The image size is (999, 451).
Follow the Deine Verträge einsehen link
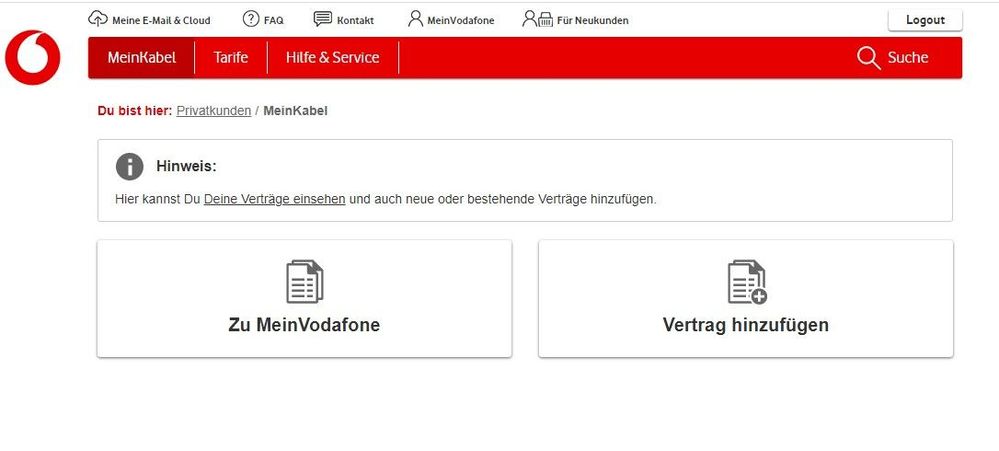[275, 199]
